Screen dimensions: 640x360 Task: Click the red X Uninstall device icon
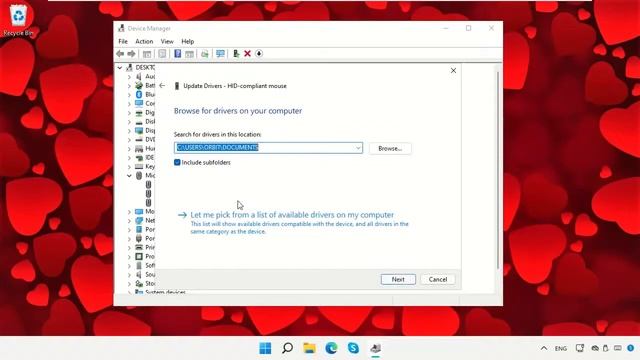point(247,54)
